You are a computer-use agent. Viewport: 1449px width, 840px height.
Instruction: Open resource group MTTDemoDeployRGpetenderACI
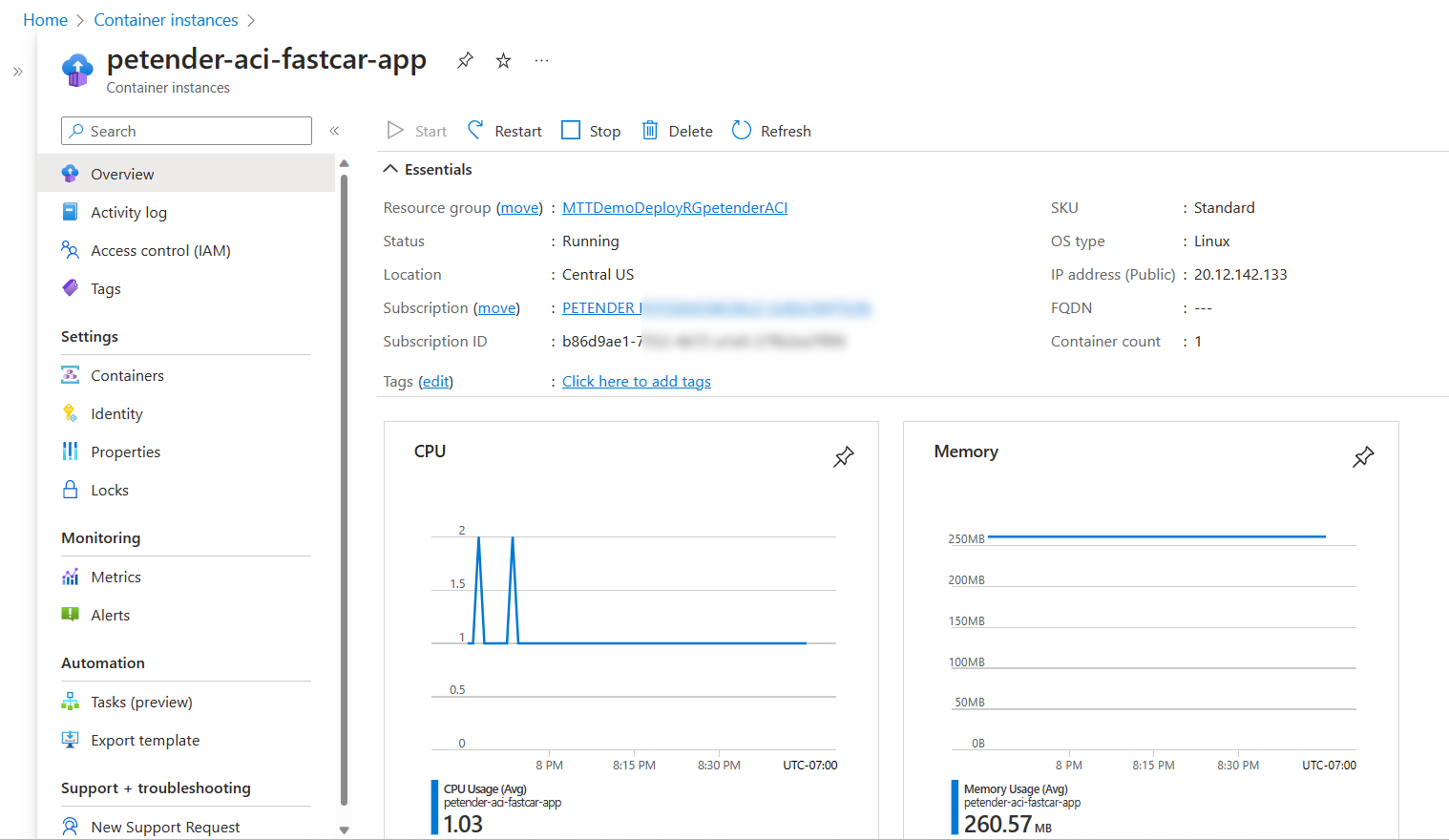point(674,206)
